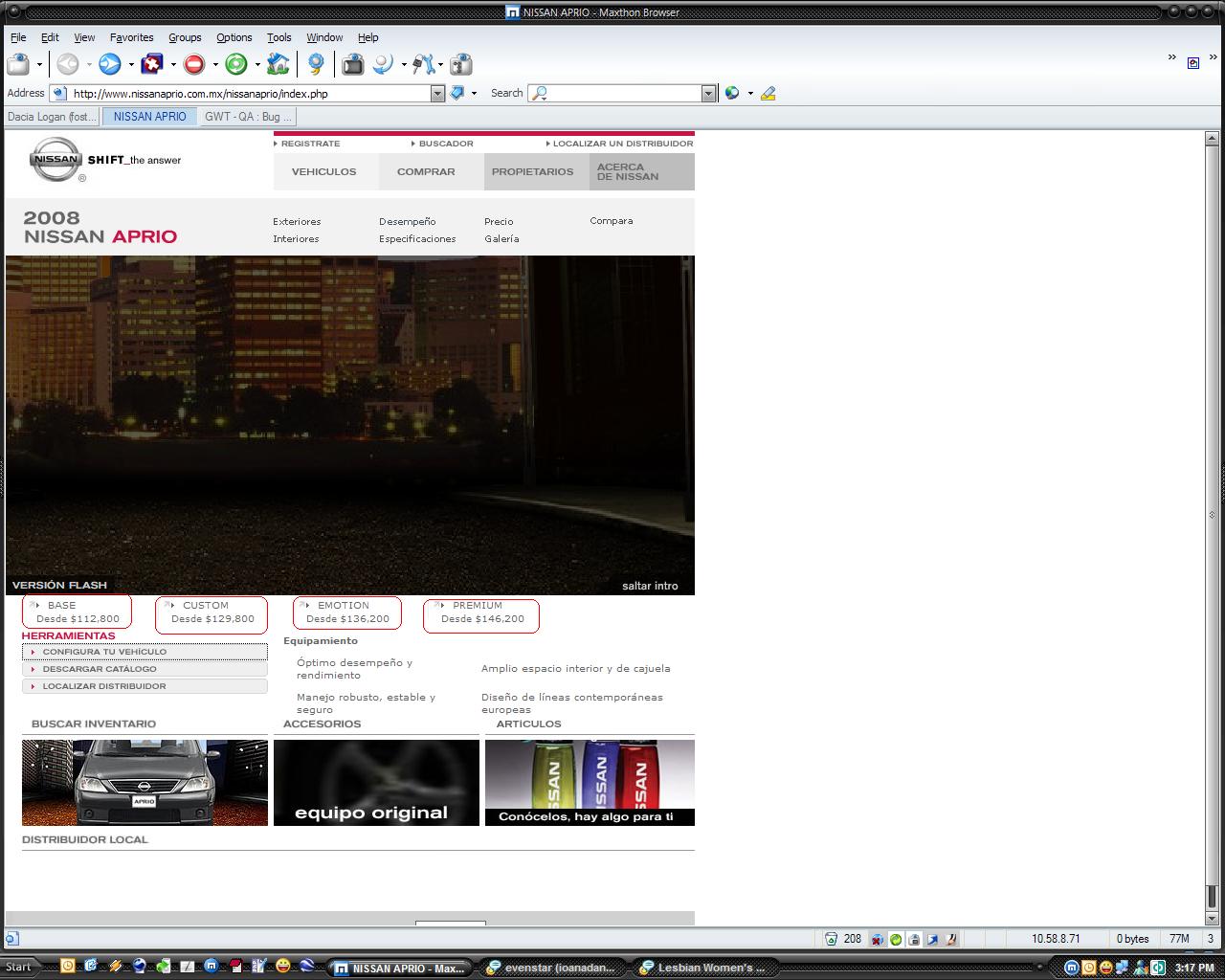The height and width of the screenshot is (980, 1225).
Task: Click the Buscar Inventario car thumbnail
Action: [145, 782]
